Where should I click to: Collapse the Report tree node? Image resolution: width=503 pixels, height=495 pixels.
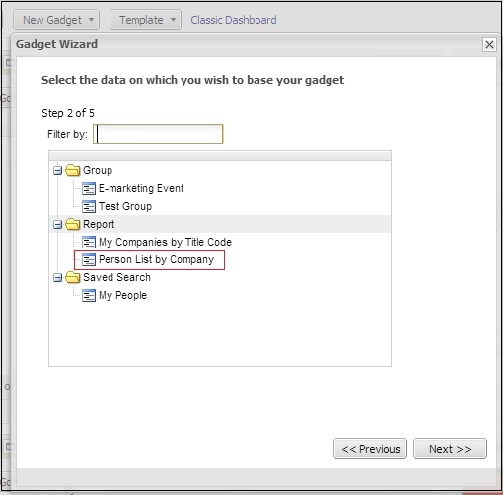(58, 225)
